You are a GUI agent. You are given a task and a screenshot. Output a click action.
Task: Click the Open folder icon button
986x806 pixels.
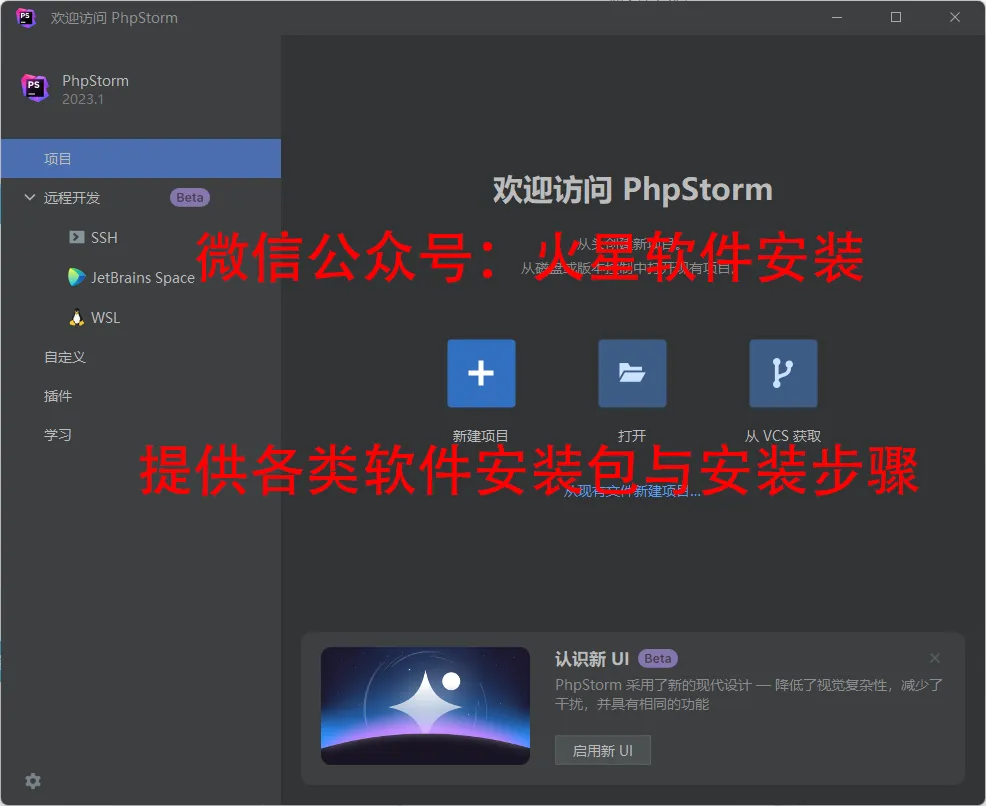[632, 373]
